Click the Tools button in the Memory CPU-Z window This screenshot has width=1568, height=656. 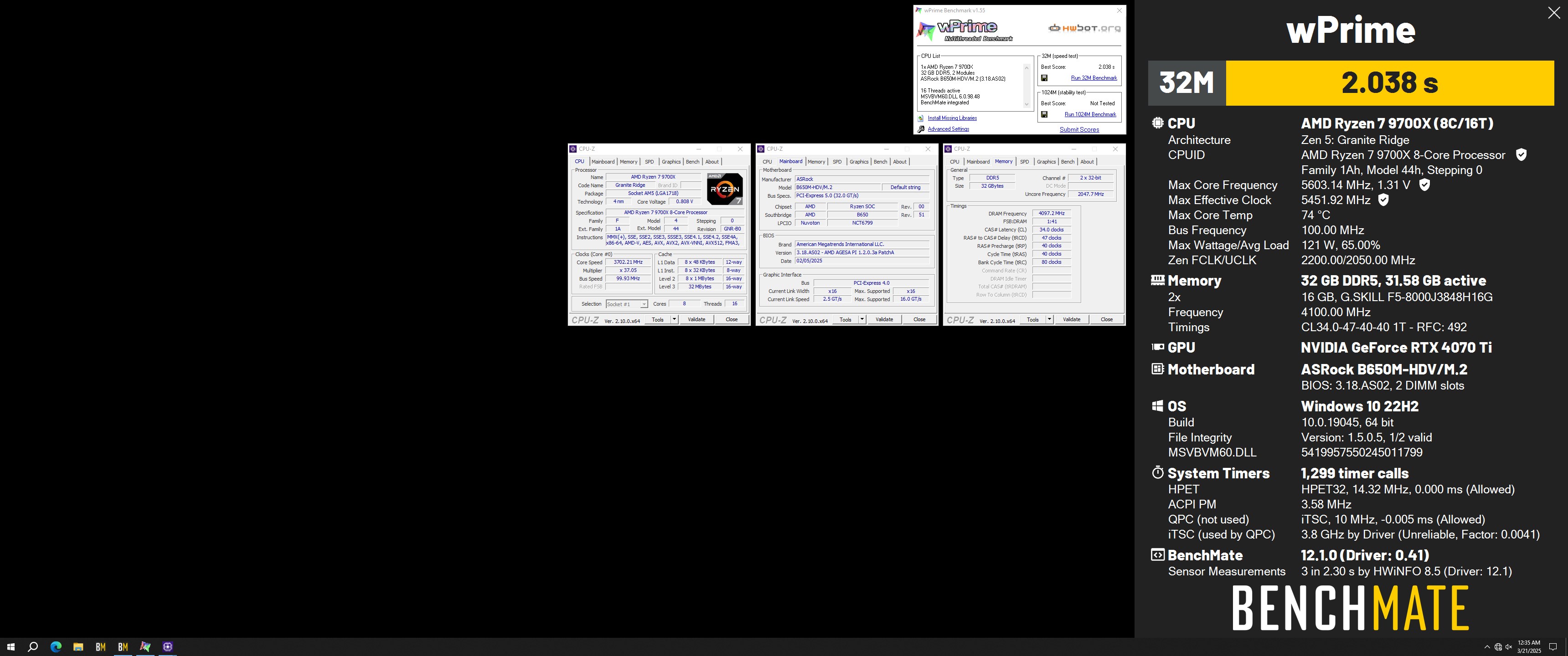tap(1032, 319)
